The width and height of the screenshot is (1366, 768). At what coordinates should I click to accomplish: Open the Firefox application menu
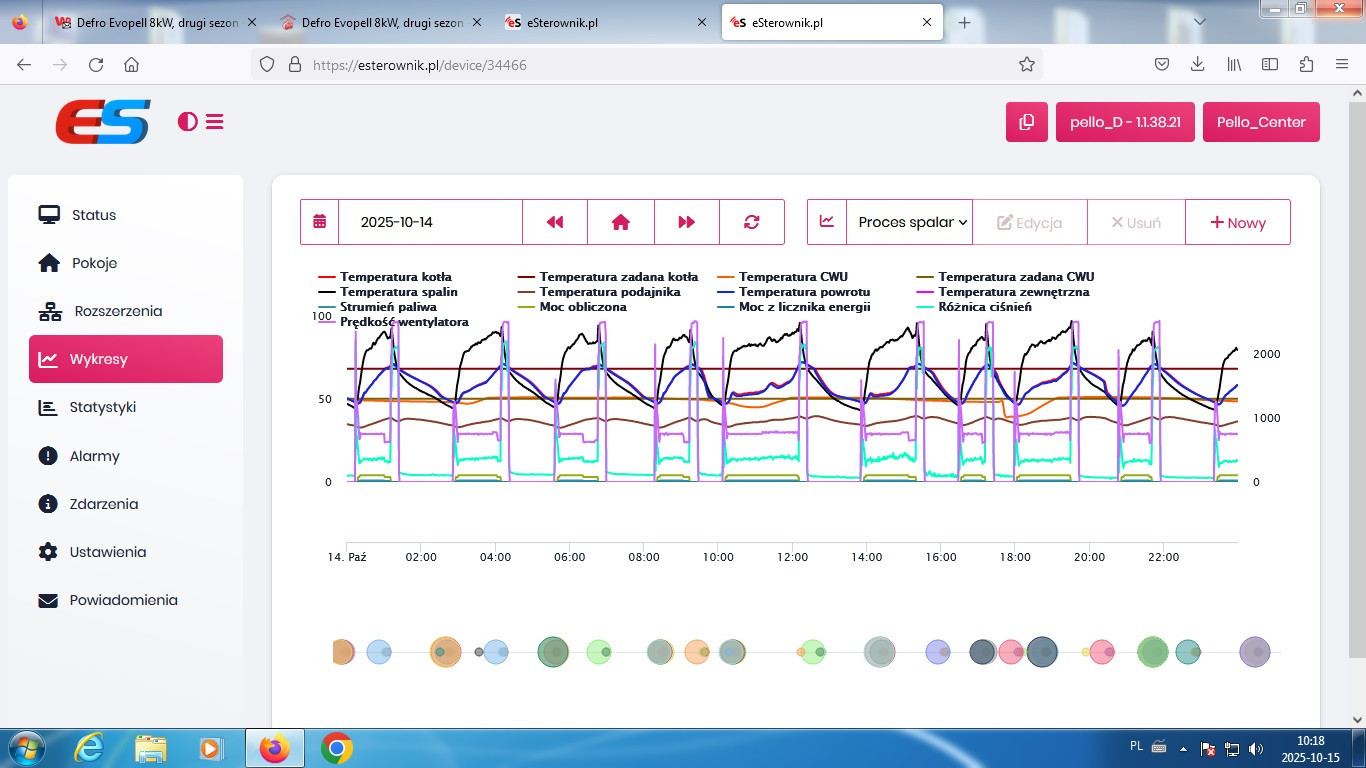click(1342, 64)
